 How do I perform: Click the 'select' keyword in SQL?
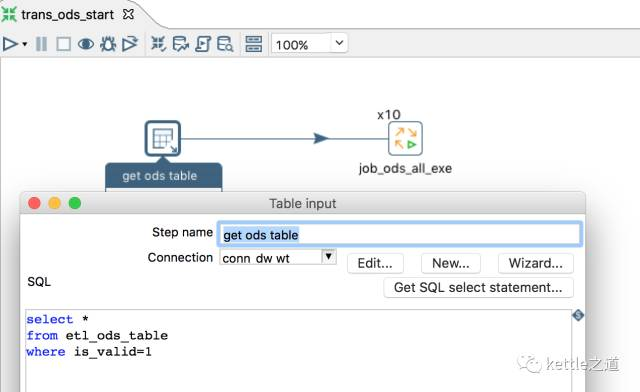(x=49, y=319)
